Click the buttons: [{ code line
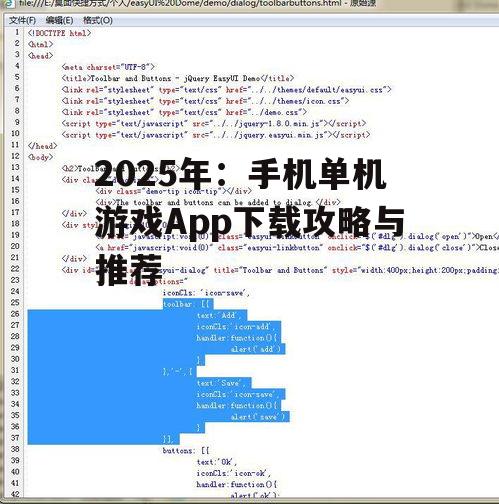Screen dimensions: 499x504 (186, 451)
